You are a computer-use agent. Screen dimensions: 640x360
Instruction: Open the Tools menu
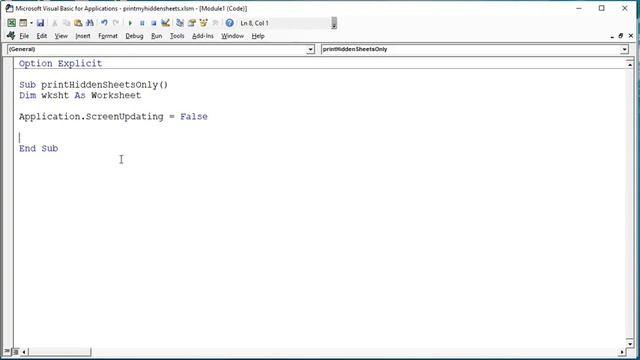(177, 36)
